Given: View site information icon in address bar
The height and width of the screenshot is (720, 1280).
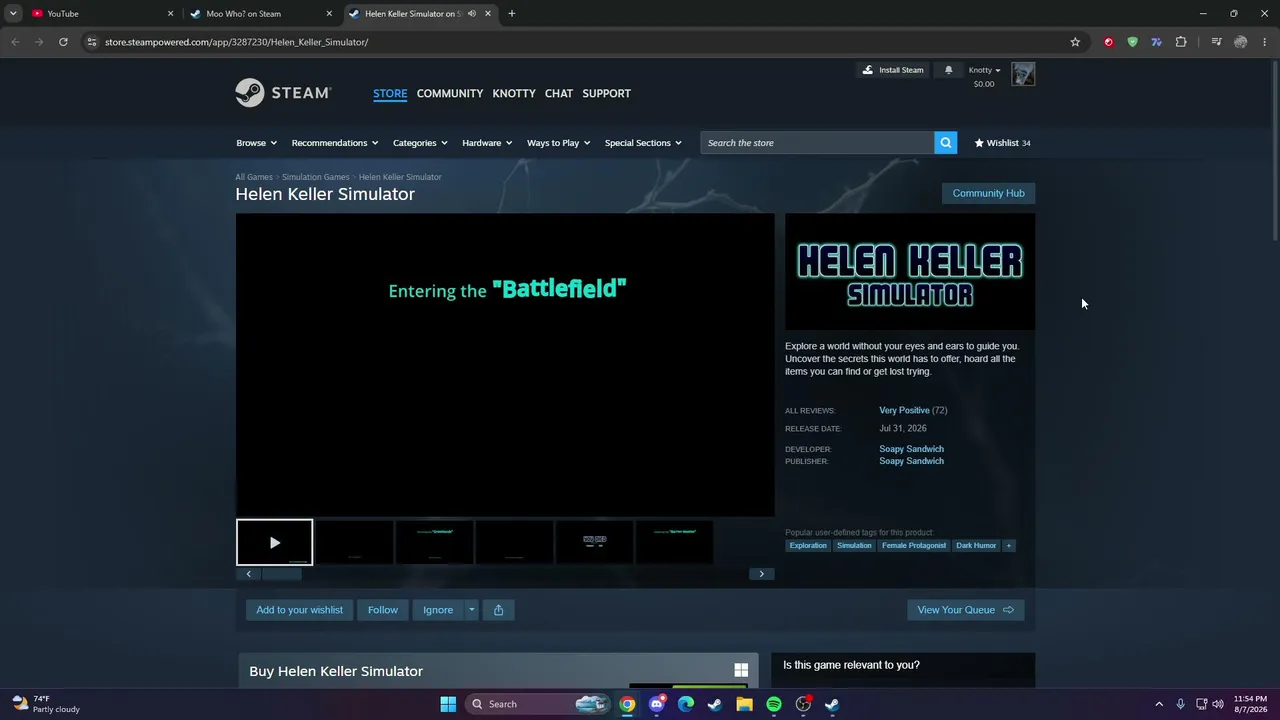Looking at the screenshot, I should [x=91, y=42].
